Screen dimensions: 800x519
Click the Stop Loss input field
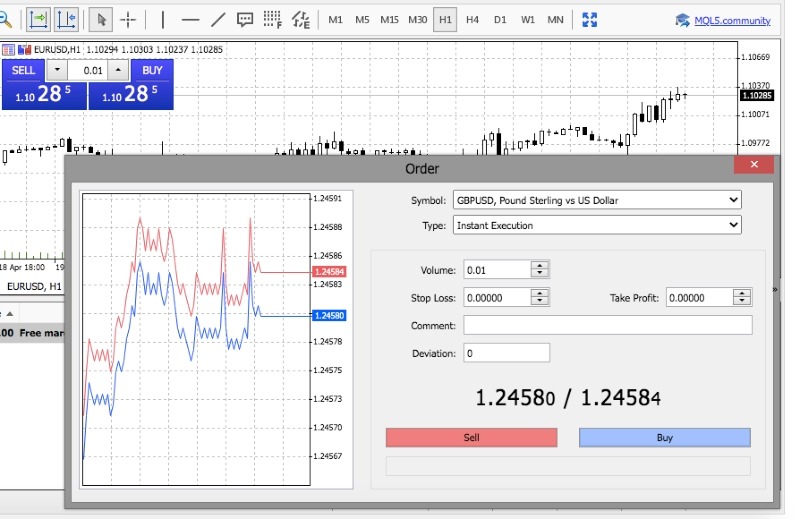(497, 298)
